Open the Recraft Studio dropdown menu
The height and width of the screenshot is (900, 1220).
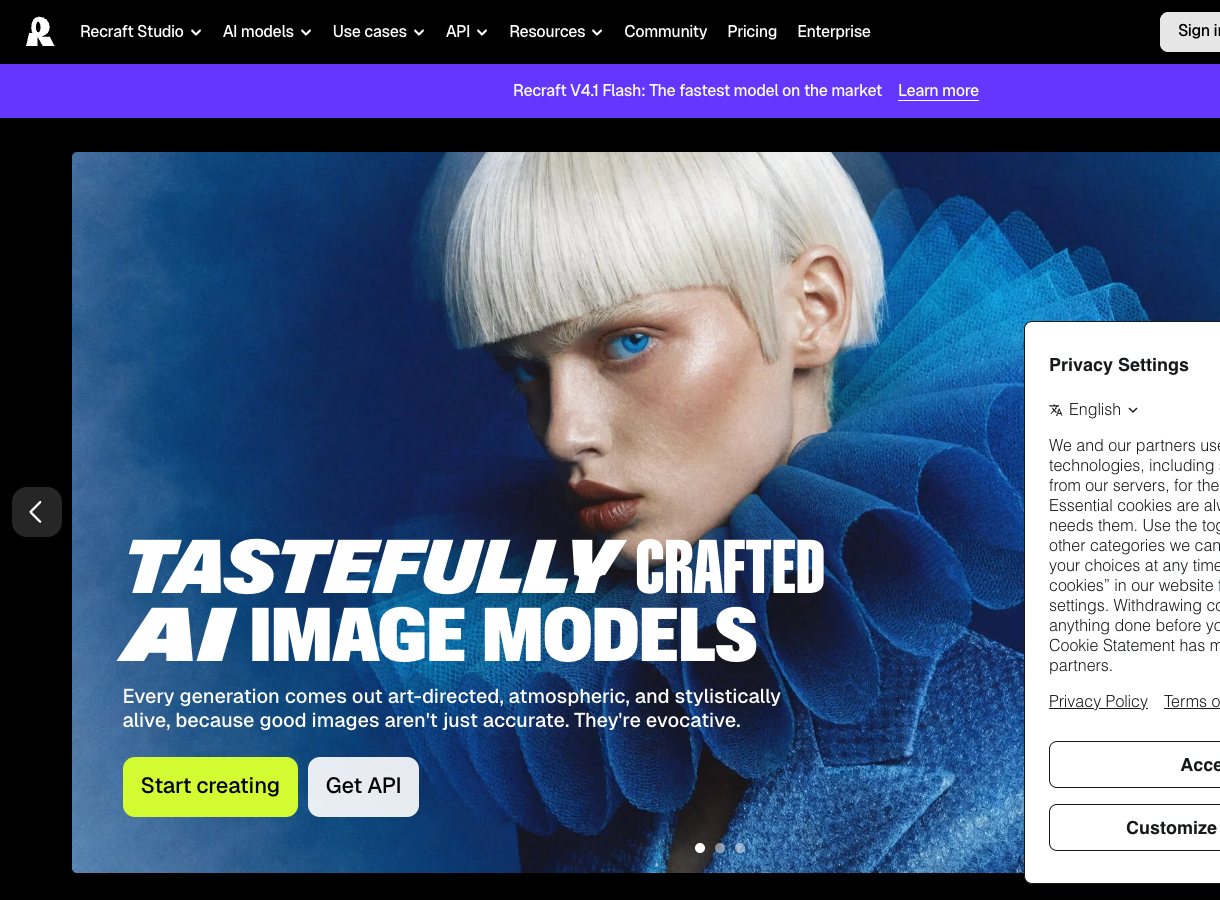pyautogui.click(x=141, y=32)
